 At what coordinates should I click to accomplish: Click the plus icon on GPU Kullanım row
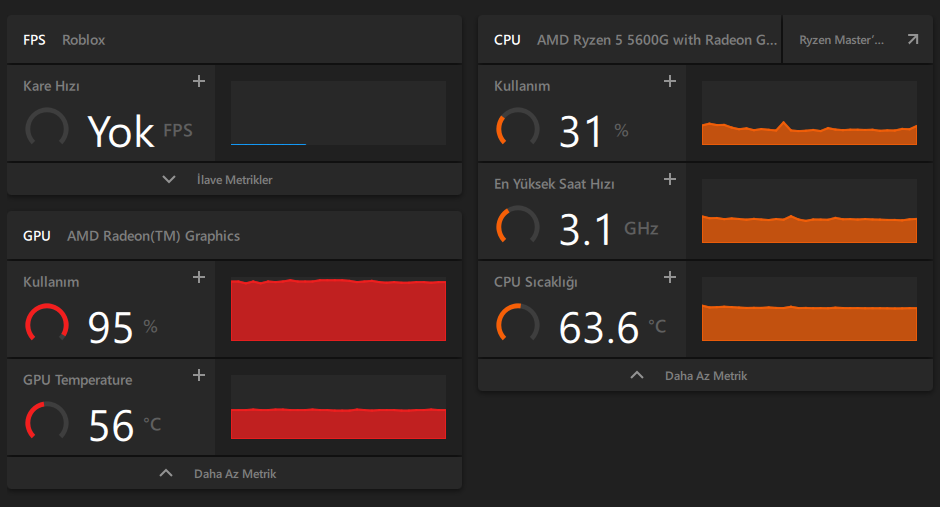199,277
